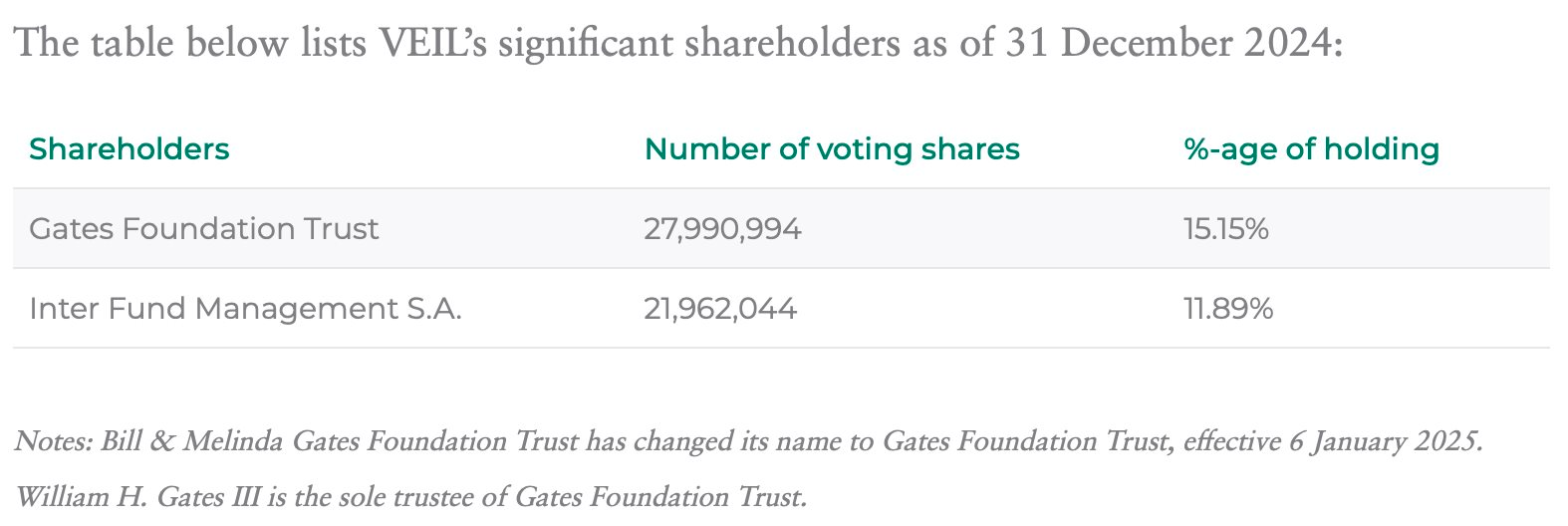The image size is (1568, 526).
Task: Select the 15.15% holding value
Action: [x=1225, y=229]
